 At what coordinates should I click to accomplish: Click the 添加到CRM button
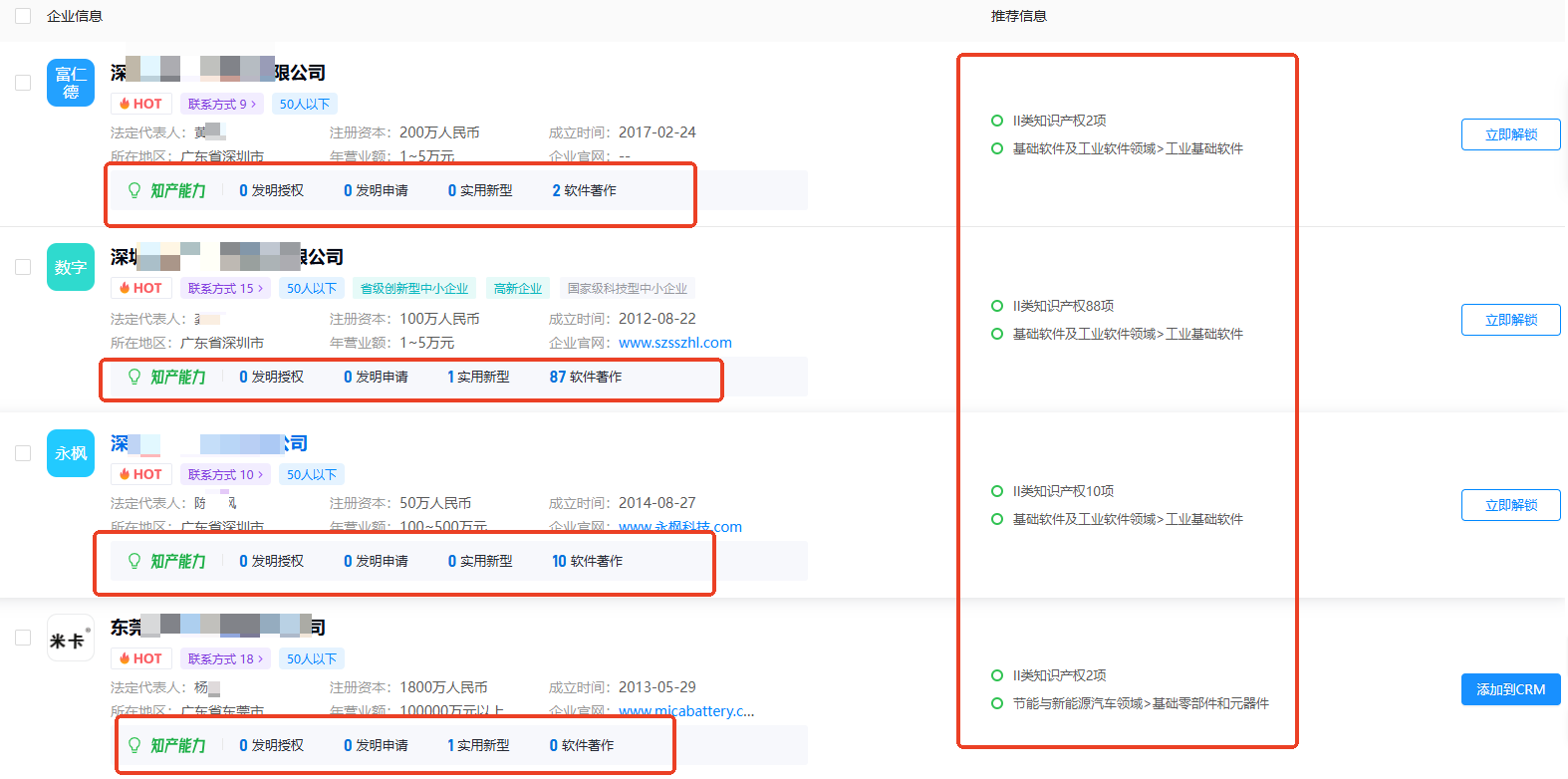coord(1510,689)
